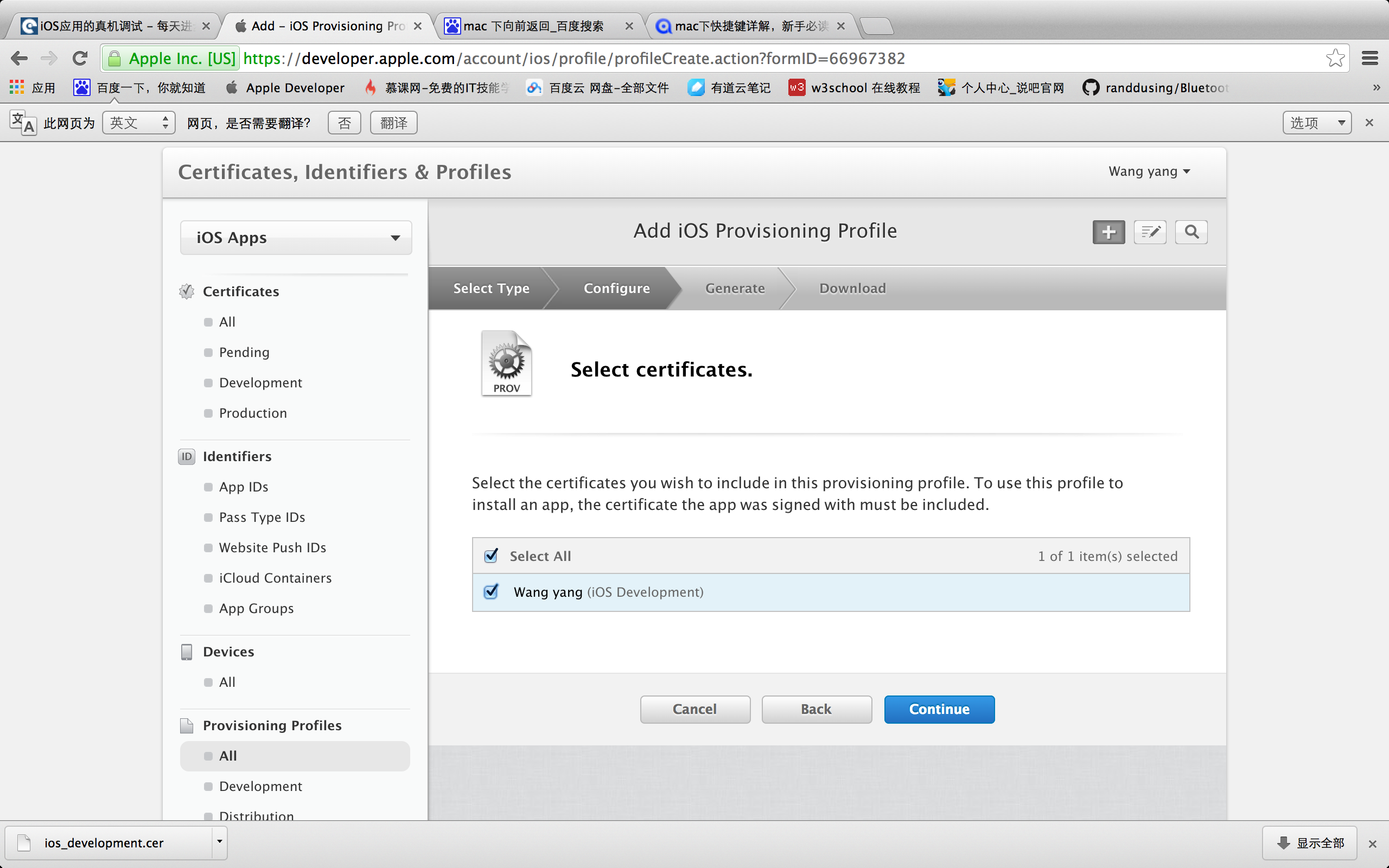Open All under Devices

[227, 681]
